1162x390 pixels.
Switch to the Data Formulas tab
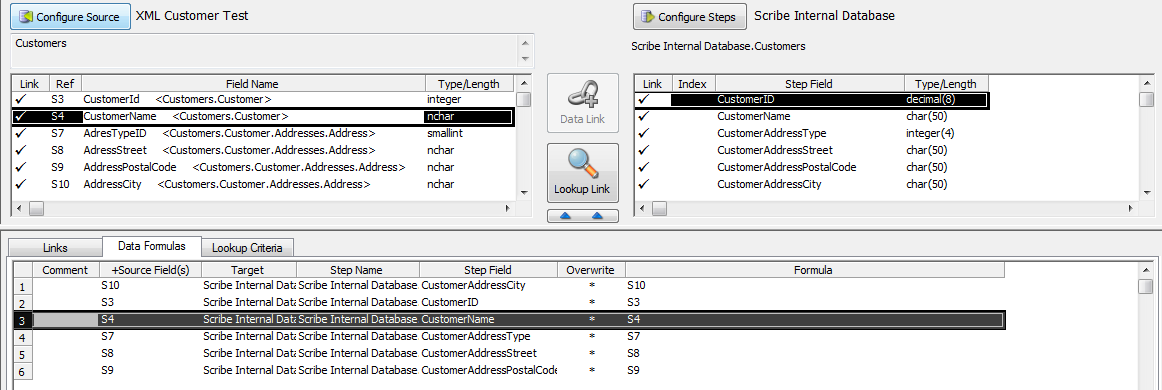point(151,246)
